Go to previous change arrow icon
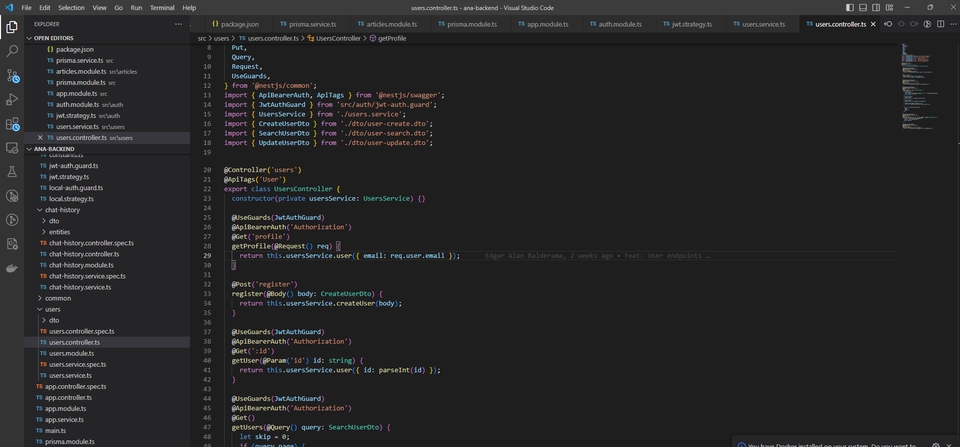 (x=888, y=24)
